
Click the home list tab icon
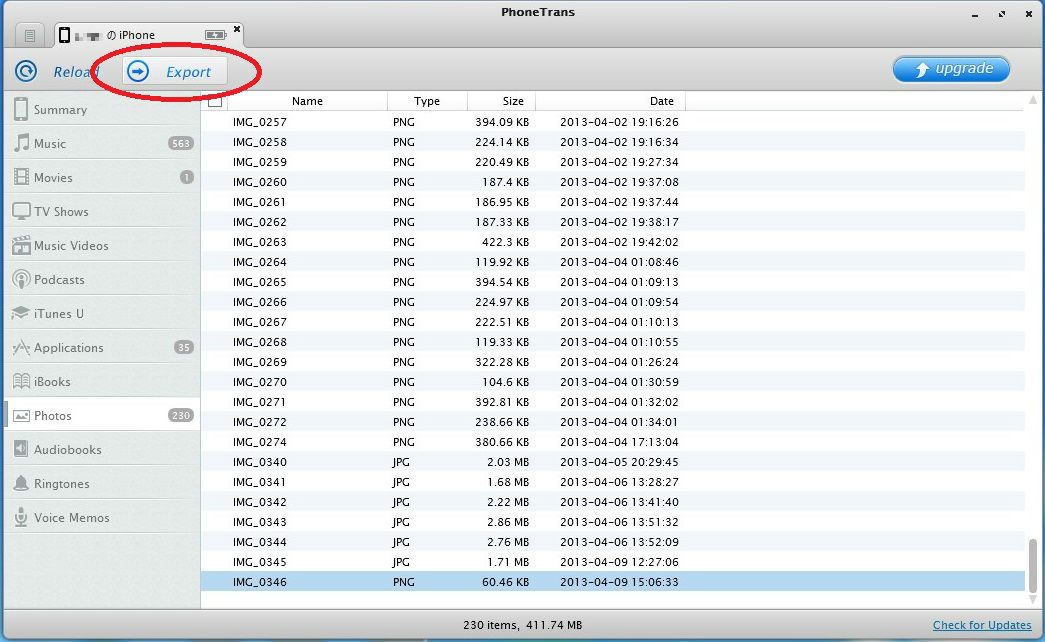(30, 35)
